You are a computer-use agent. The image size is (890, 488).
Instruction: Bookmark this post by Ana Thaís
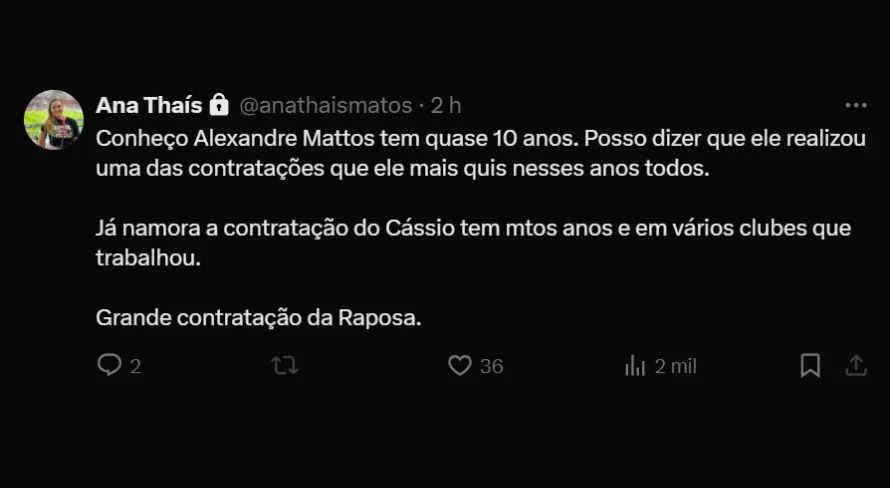coord(810,366)
